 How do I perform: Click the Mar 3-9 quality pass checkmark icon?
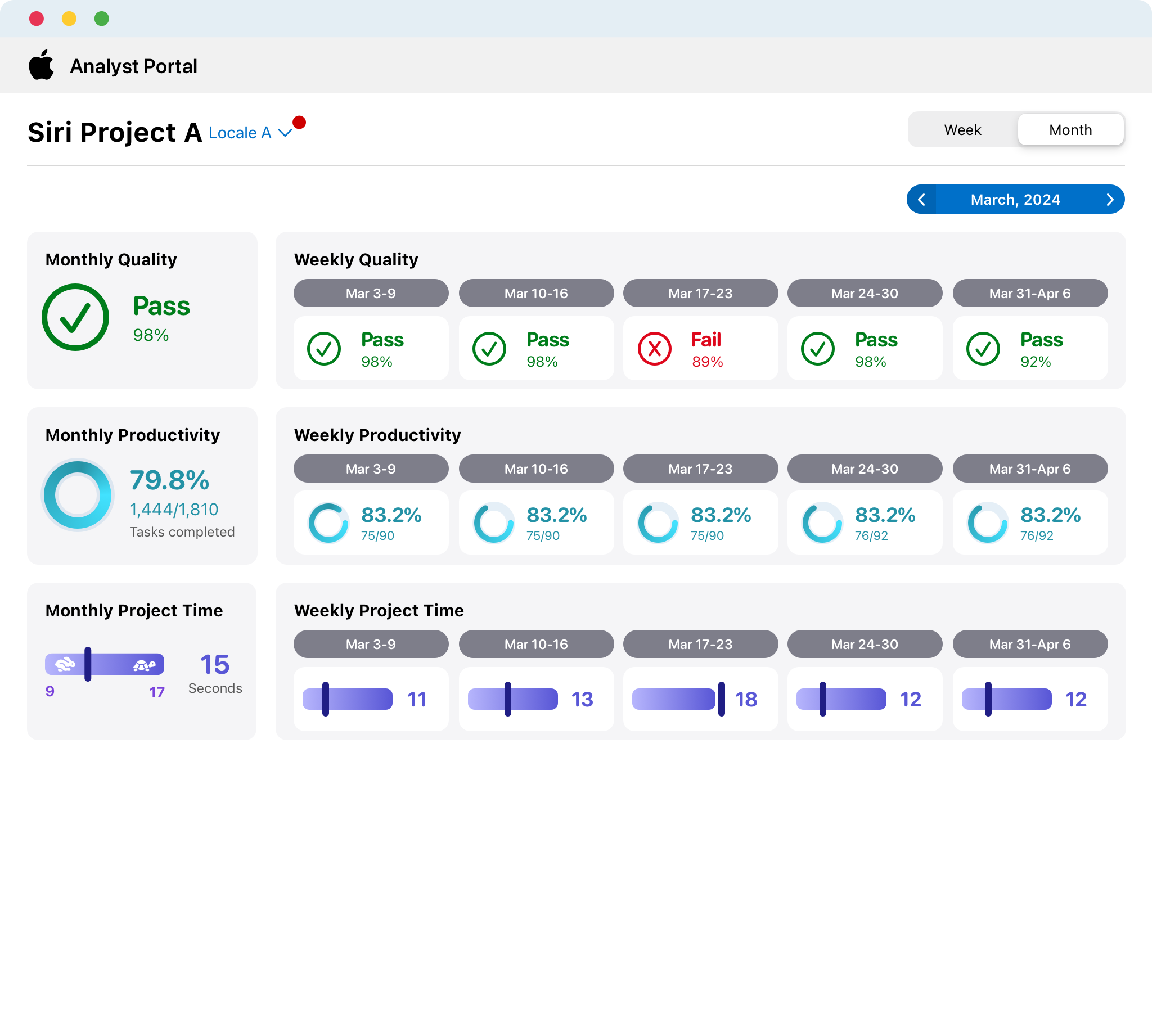324,348
